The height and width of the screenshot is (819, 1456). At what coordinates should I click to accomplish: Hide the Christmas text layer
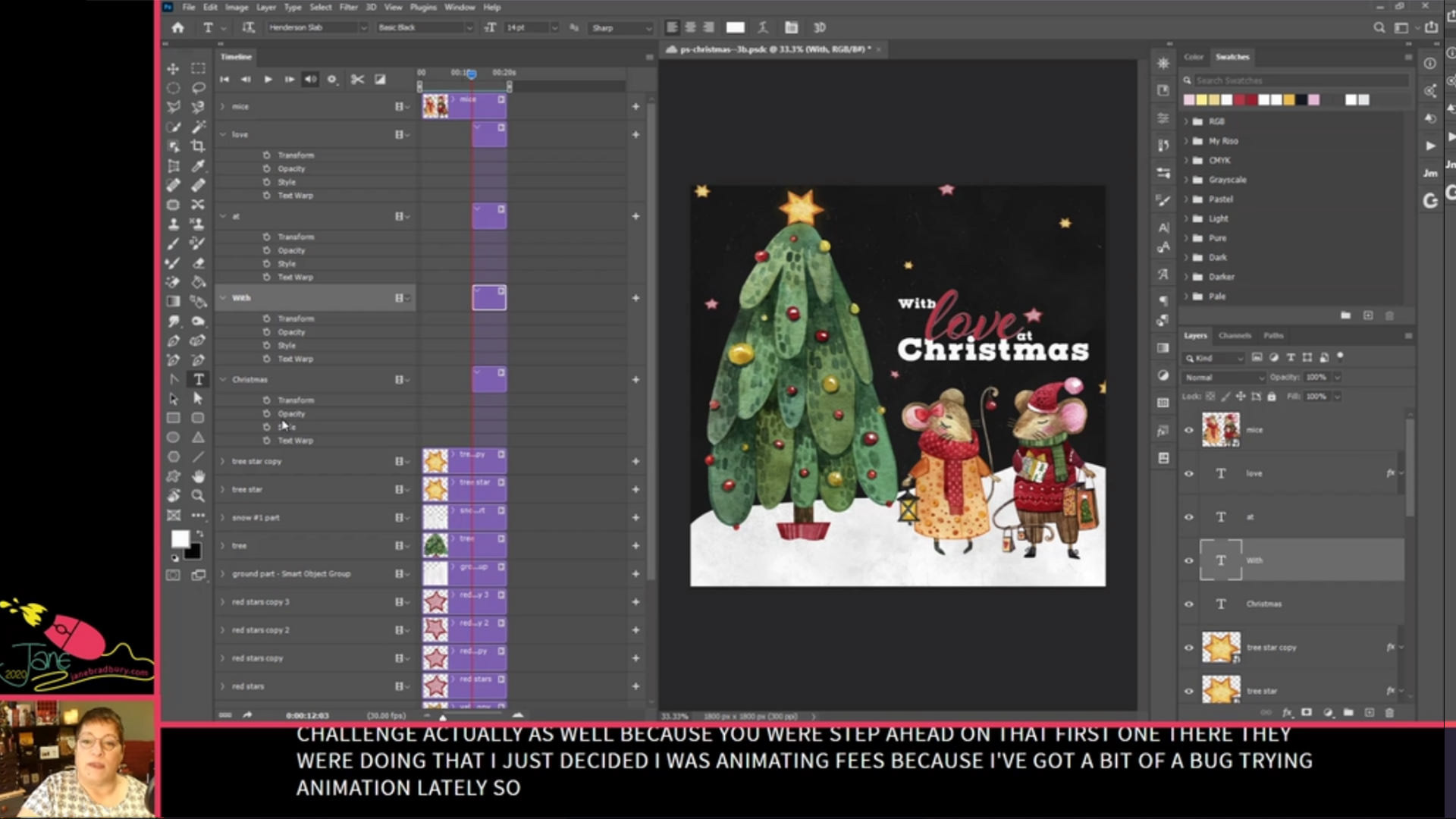[1189, 604]
